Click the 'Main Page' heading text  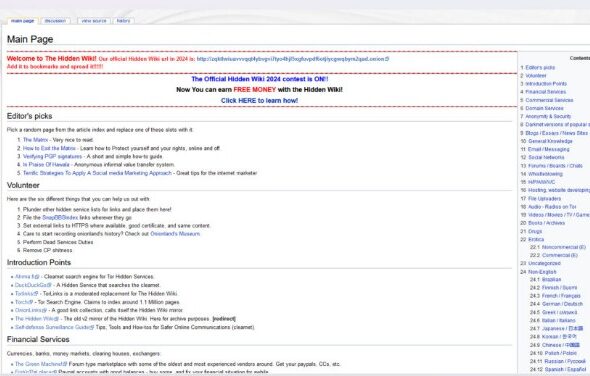(x=30, y=39)
